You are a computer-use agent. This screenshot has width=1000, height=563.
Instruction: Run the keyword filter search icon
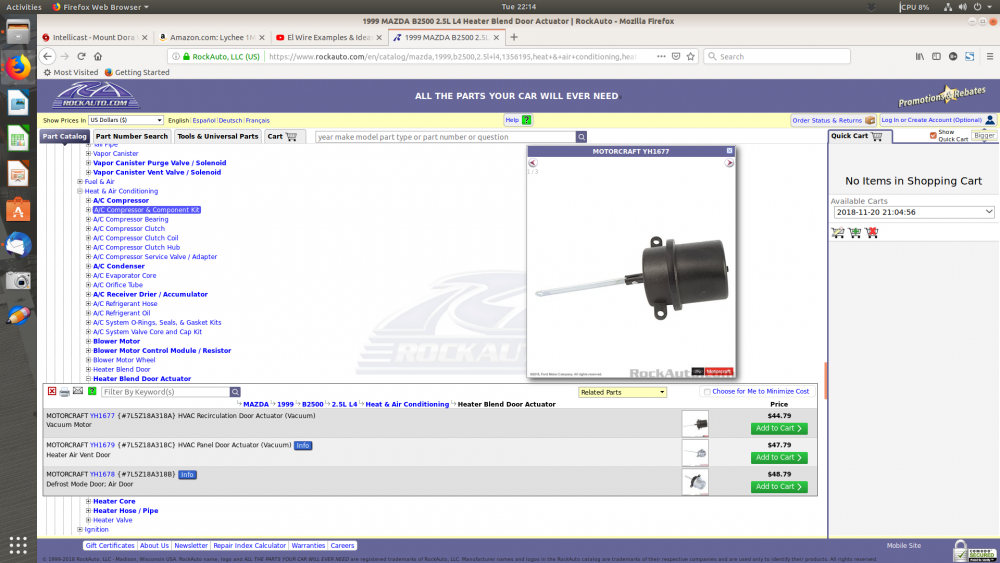tap(235, 392)
